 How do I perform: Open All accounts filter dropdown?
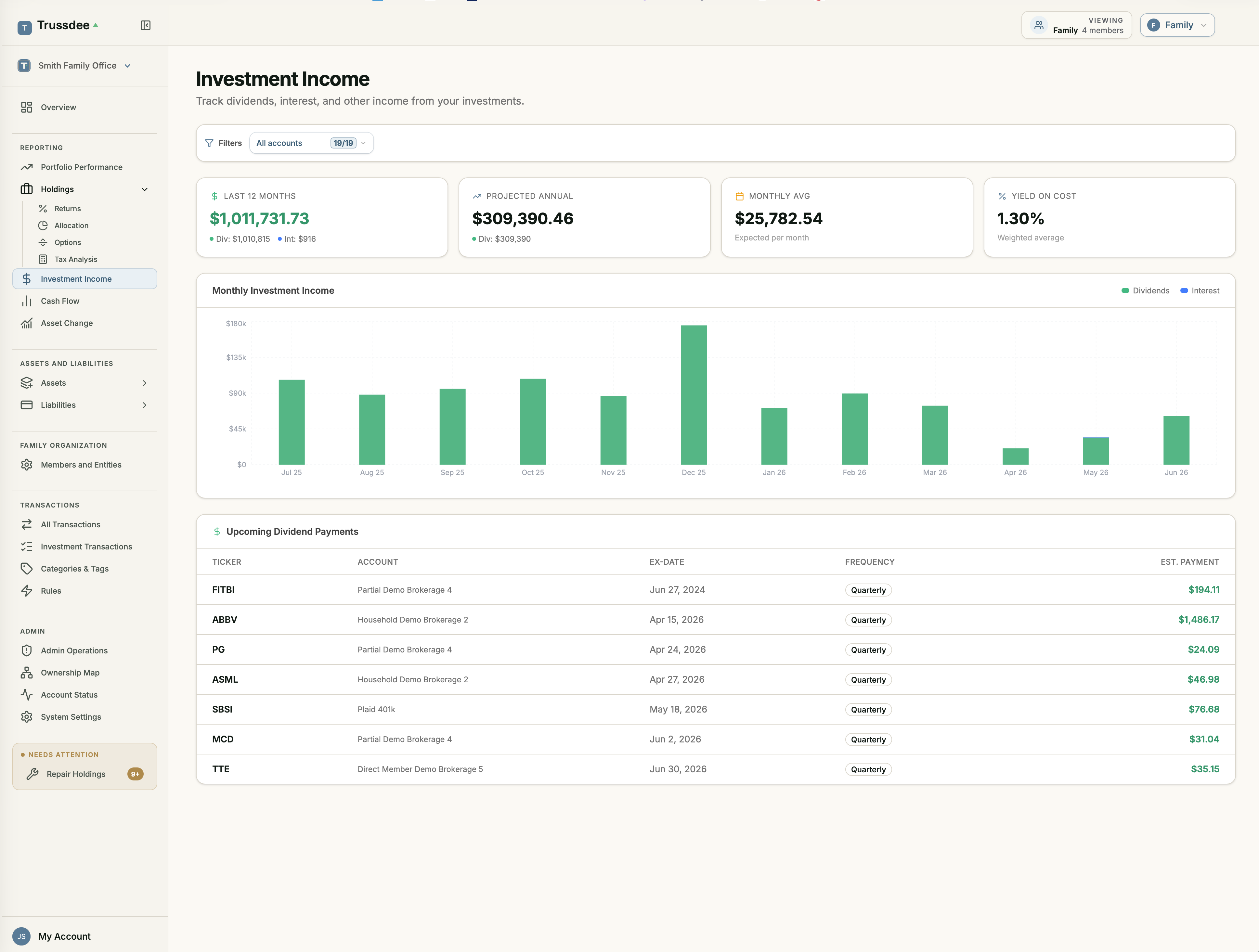[x=311, y=143]
